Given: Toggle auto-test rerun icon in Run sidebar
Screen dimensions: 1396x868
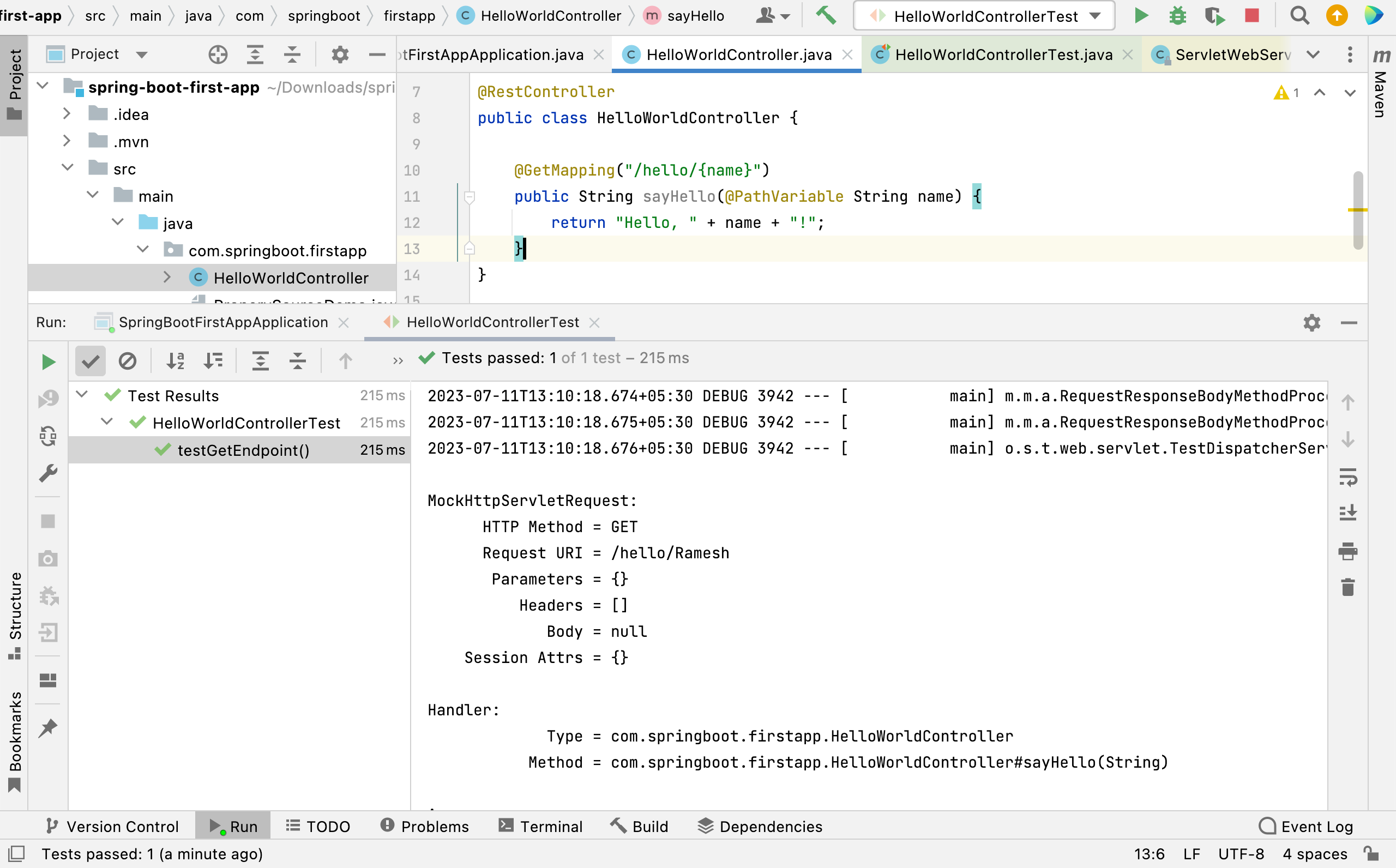Looking at the screenshot, I should (x=48, y=436).
